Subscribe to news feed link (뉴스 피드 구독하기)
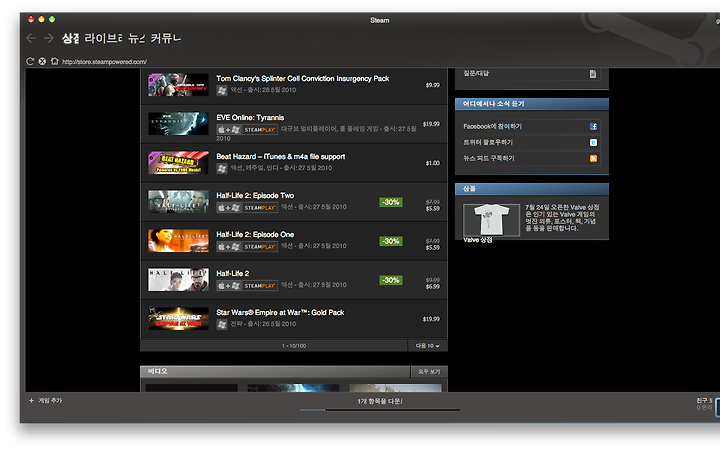Screen dimensions: 720x450 tap(489, 158)
